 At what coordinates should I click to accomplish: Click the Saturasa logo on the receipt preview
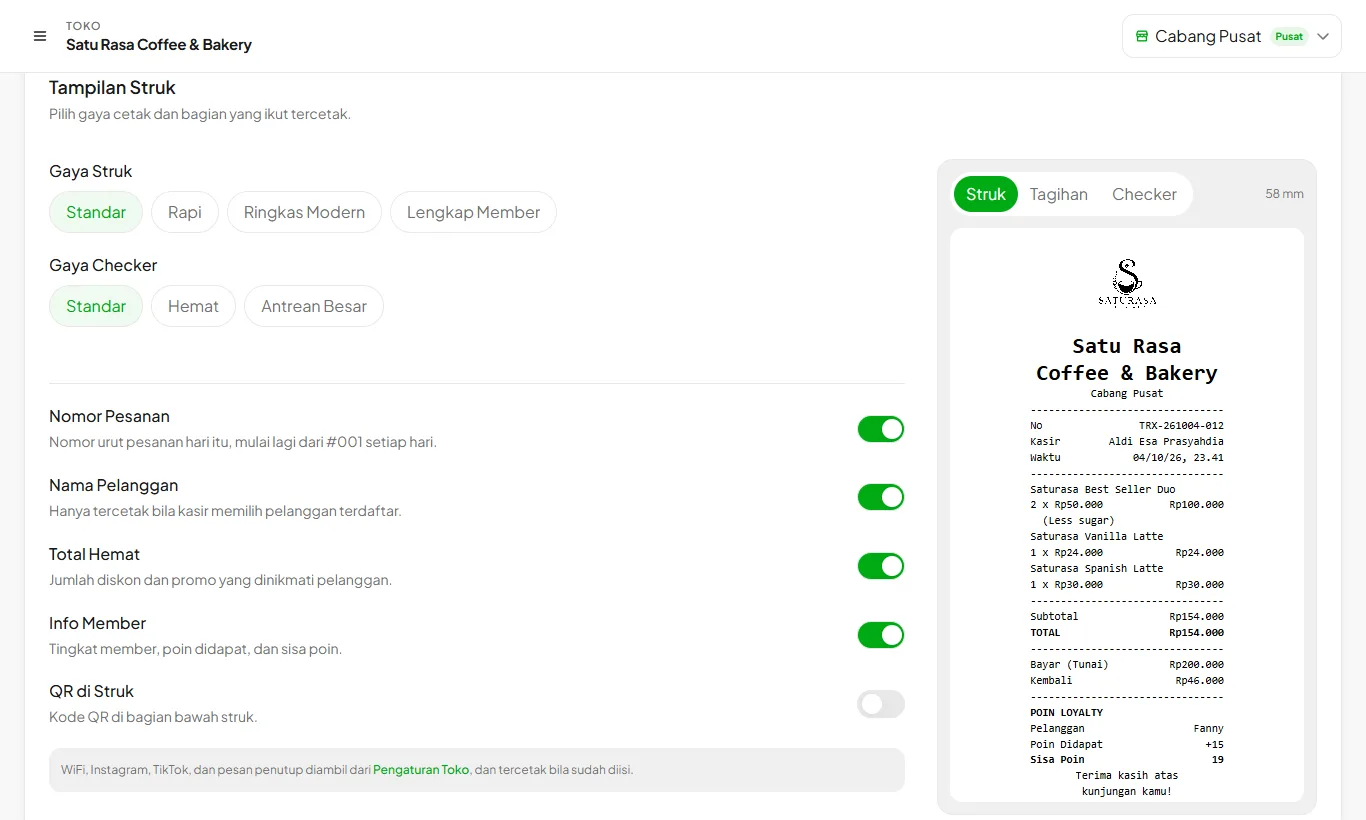point(1127,283)
